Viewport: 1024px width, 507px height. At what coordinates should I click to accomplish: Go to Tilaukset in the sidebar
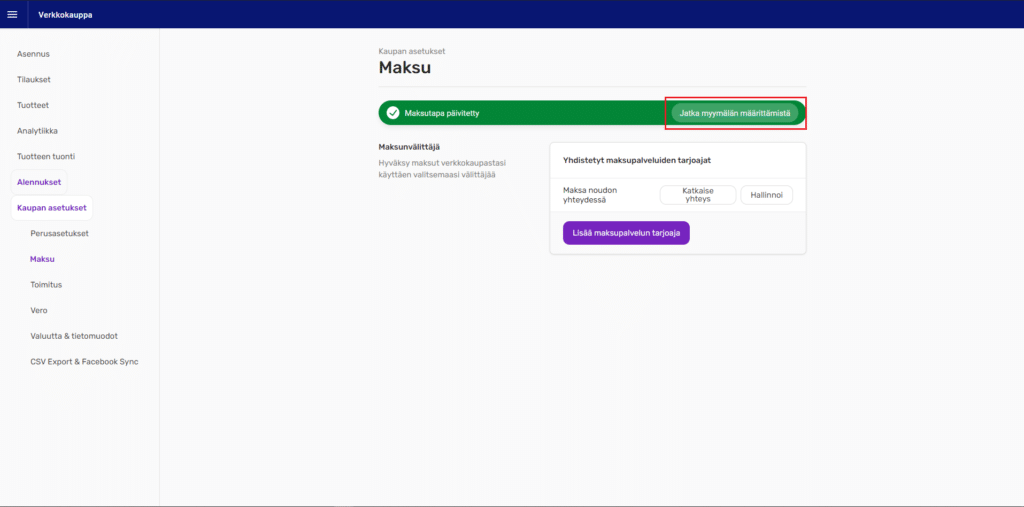point(34,79)
